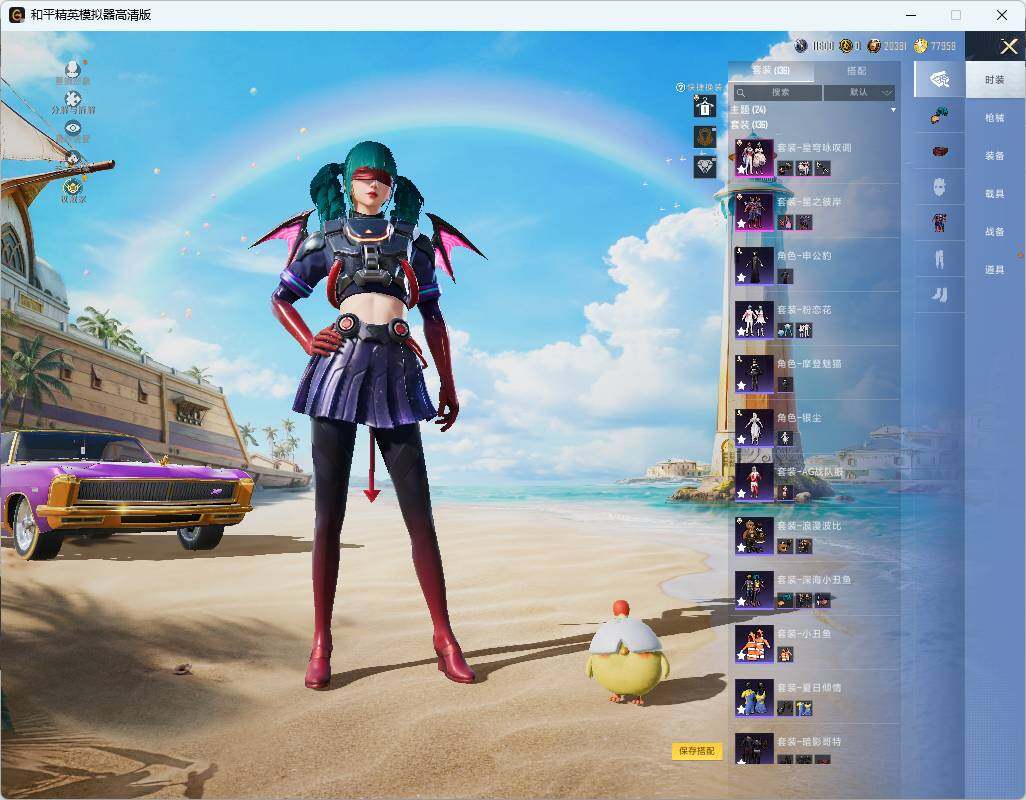This screenshot has height=800, width=1026.
Task: Click second small piece icon under 粉恋花
Action: click(x=804, y=330)
